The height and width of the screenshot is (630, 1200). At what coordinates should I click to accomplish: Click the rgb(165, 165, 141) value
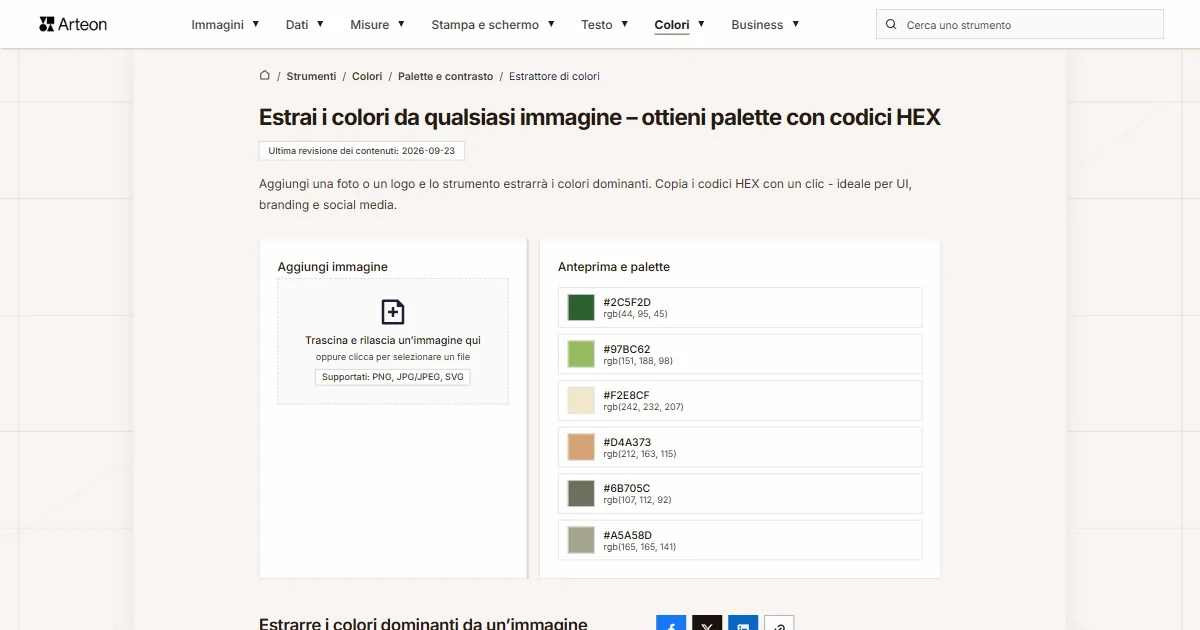[640, 547]
